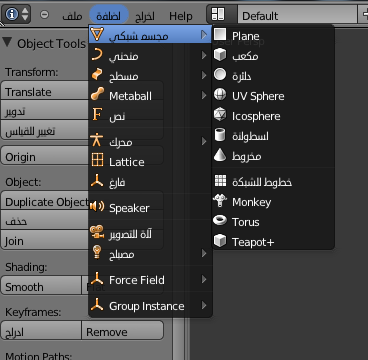Screen dimensions: 368x360
Task: Click the cube icon beside مكعب
Action: pos(220,55)
